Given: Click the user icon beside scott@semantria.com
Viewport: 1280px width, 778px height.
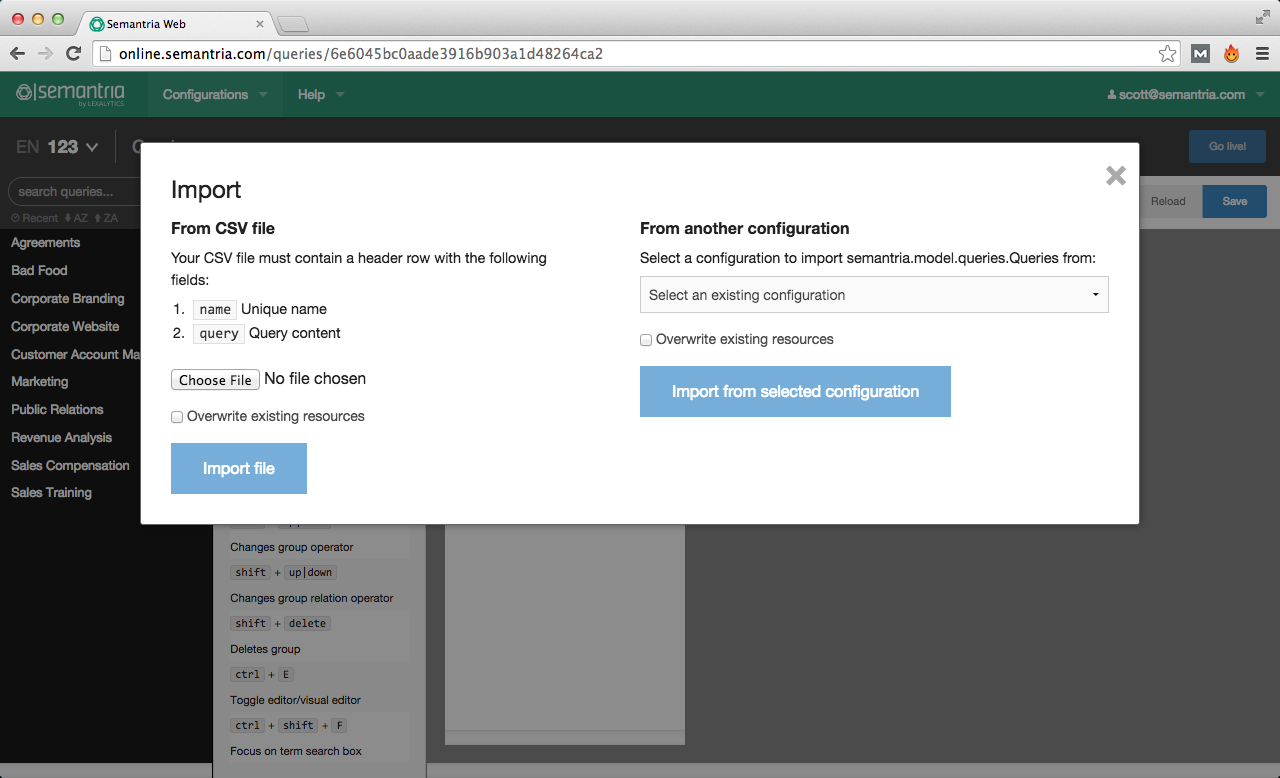Looking at the screenshot, I should coord(1112,94).
